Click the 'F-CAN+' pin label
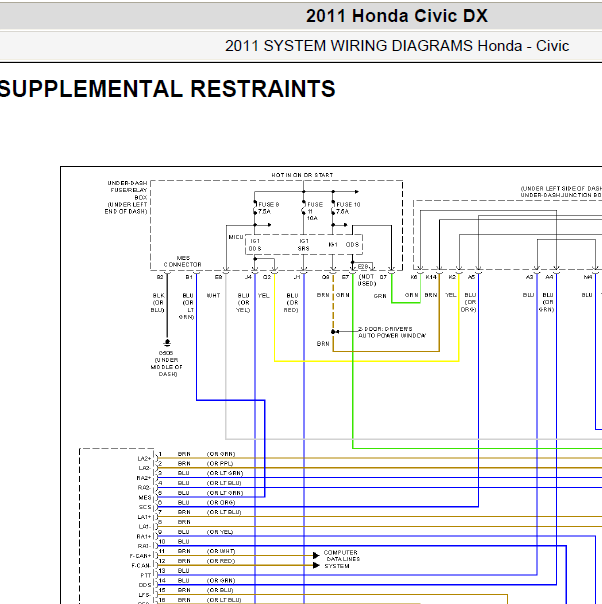 pos(140,556)
